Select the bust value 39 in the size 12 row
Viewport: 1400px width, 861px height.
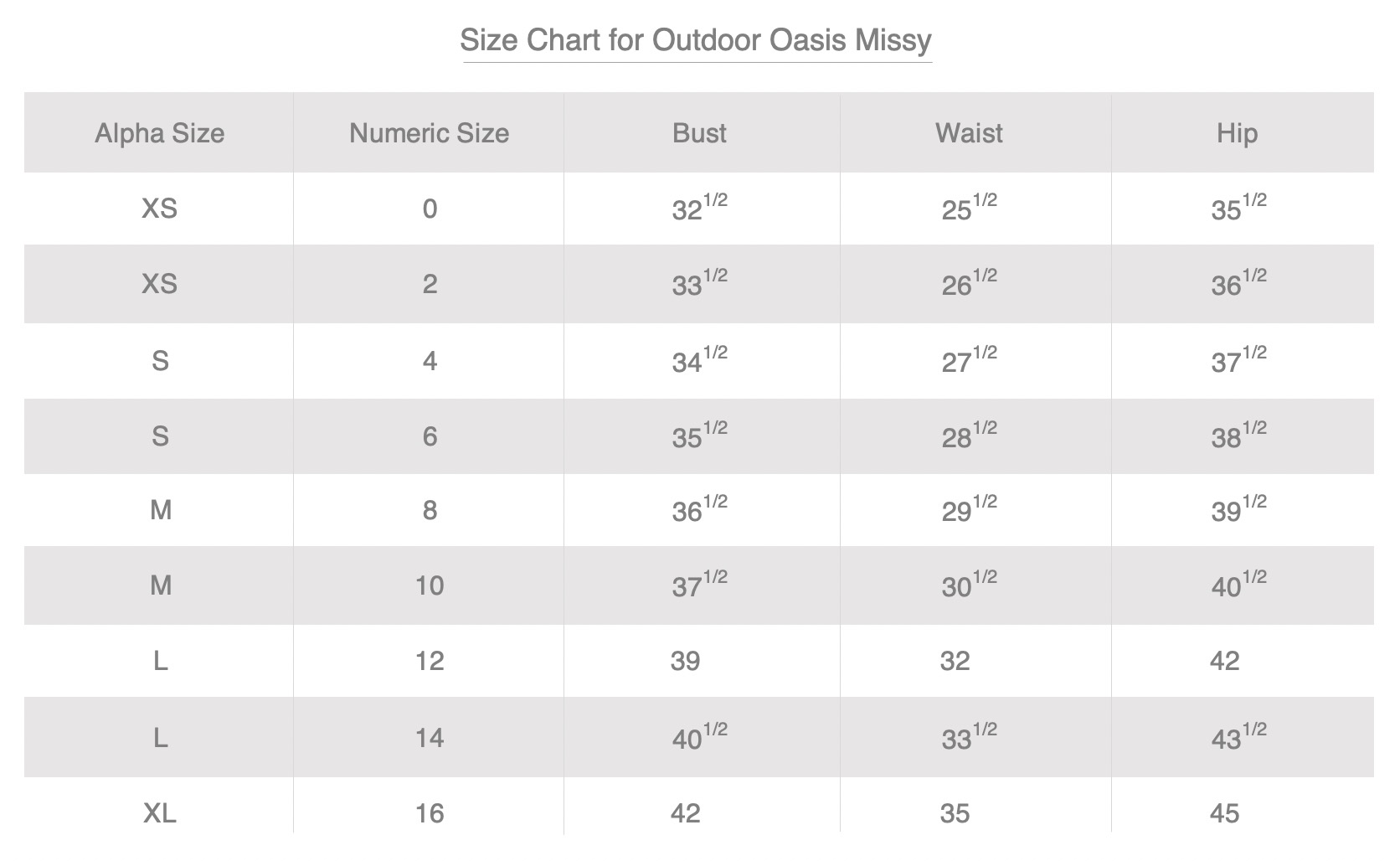(x=685, y=661)
